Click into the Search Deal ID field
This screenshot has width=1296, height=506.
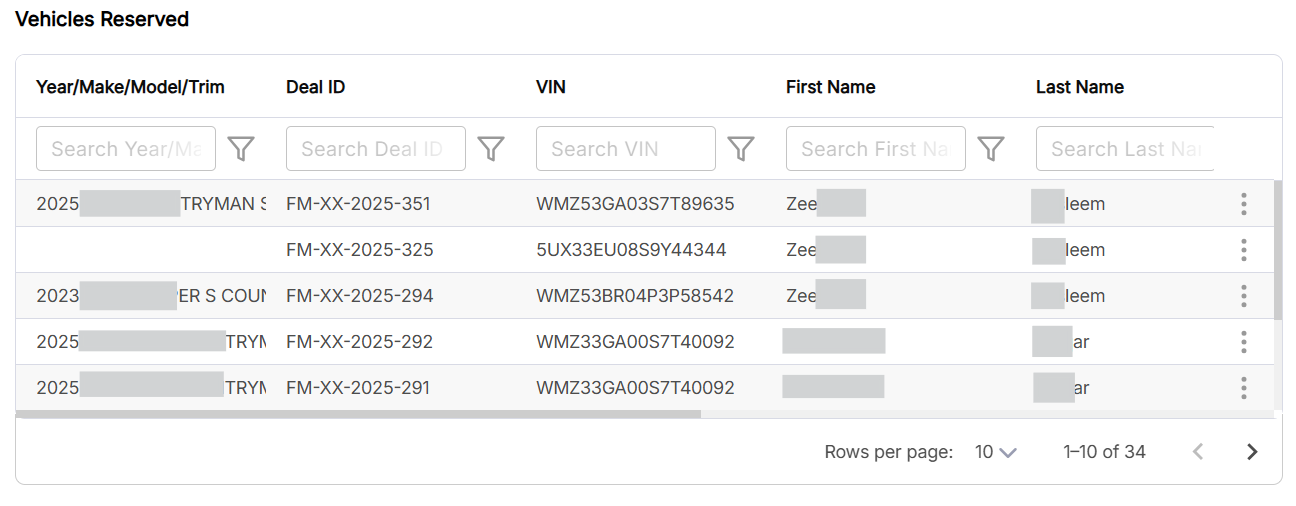tap(376, 149)
